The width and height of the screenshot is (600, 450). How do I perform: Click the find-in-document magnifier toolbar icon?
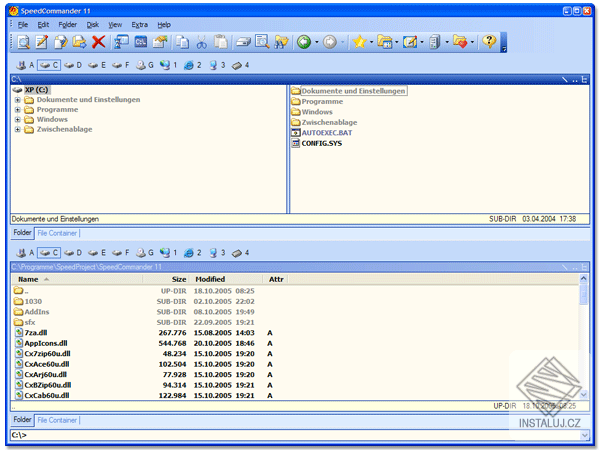click(x=262, y=42)
